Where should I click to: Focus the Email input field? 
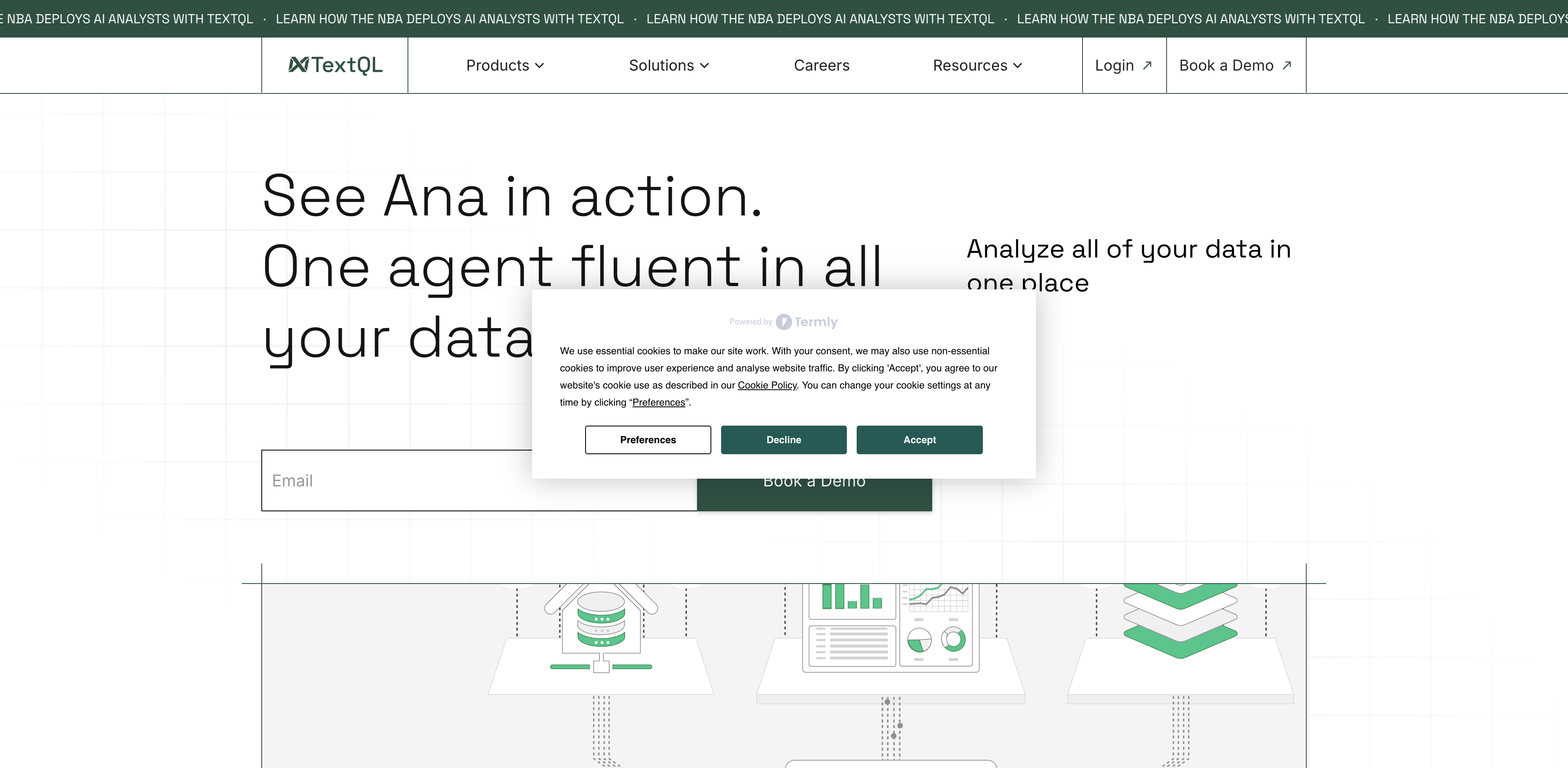pos(479,480)
